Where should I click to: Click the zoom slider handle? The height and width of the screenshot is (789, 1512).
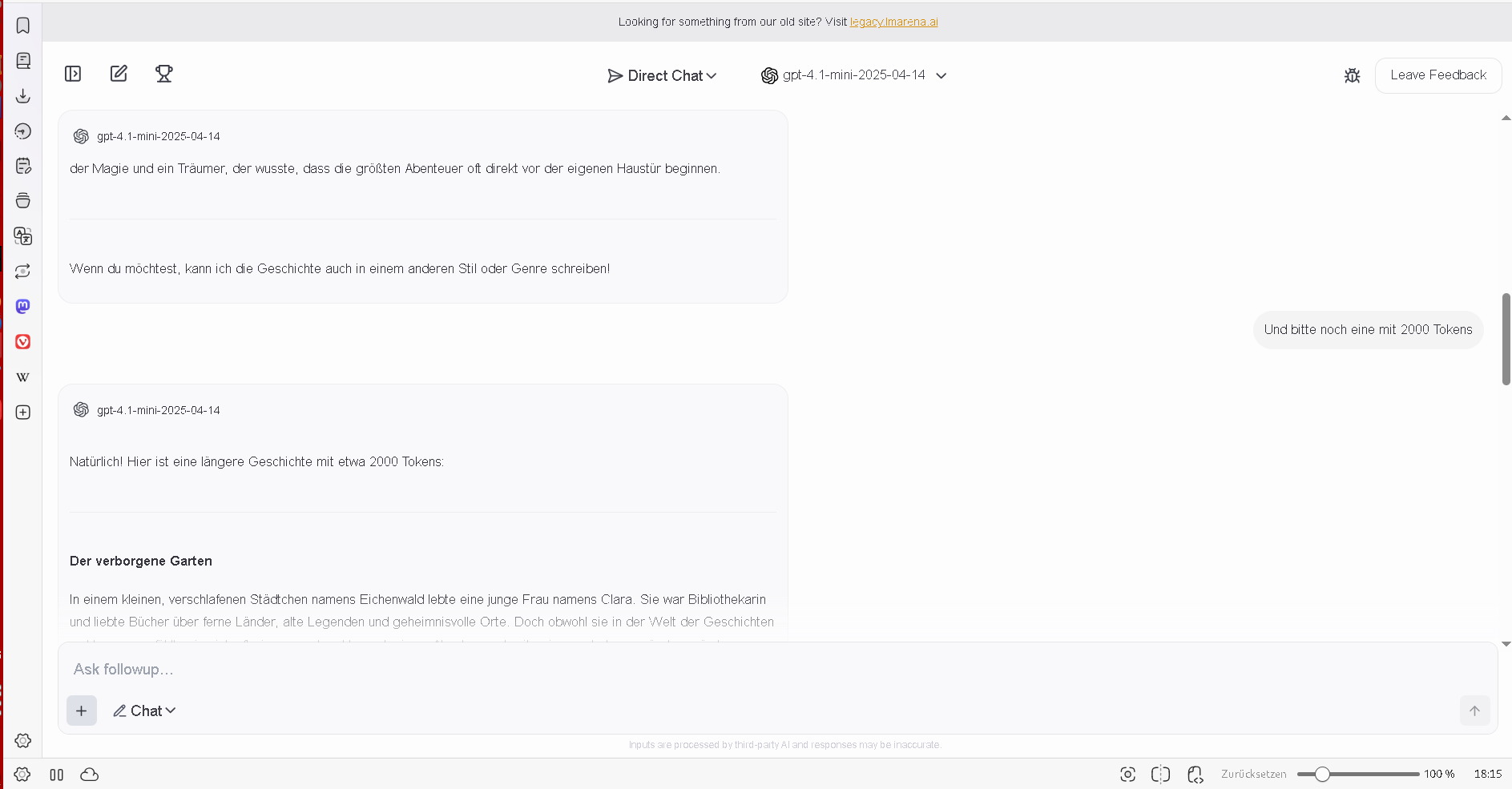1322,774
